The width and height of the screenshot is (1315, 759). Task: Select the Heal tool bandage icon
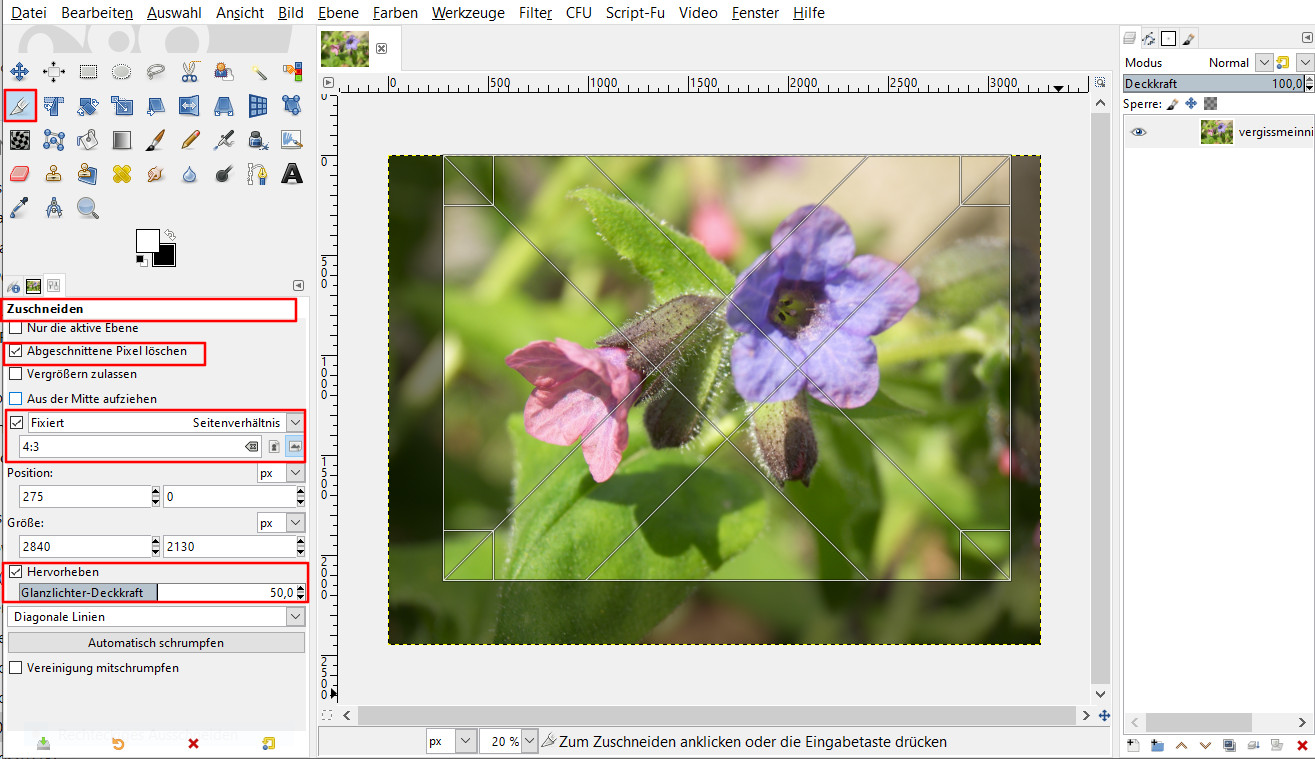122,174
